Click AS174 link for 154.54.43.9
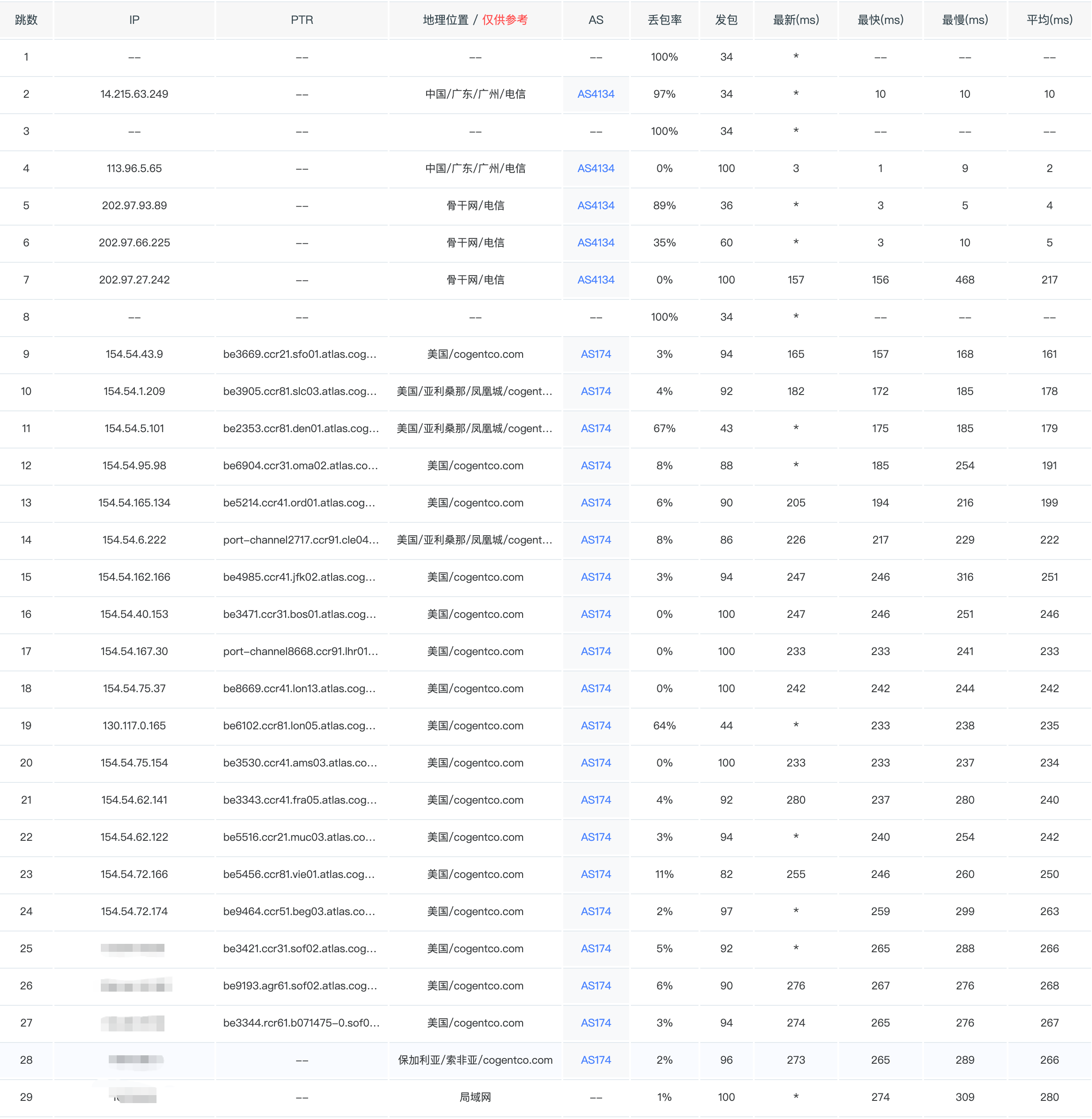 coord(596,354)
